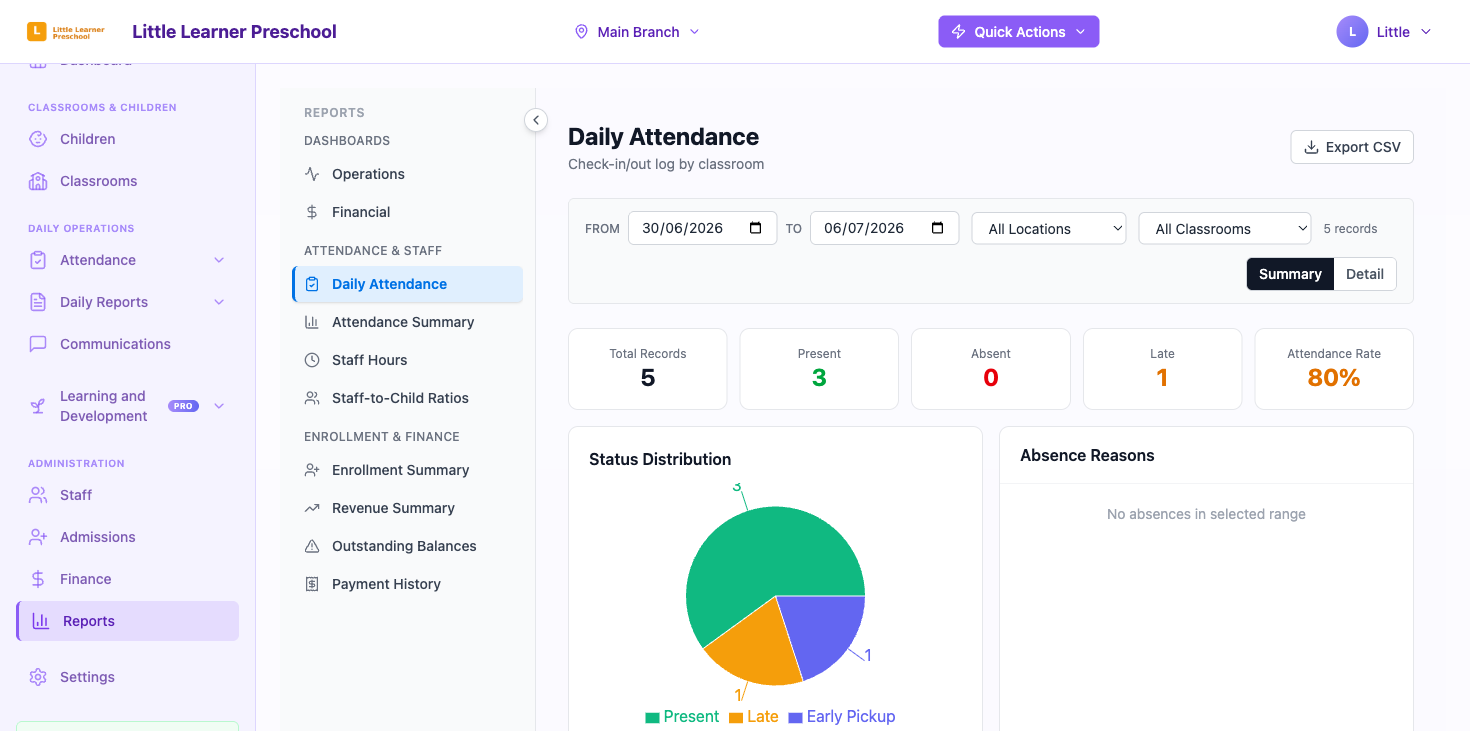
Task: Click the Attendance Summary chart icon
Action: coord(312,322)
